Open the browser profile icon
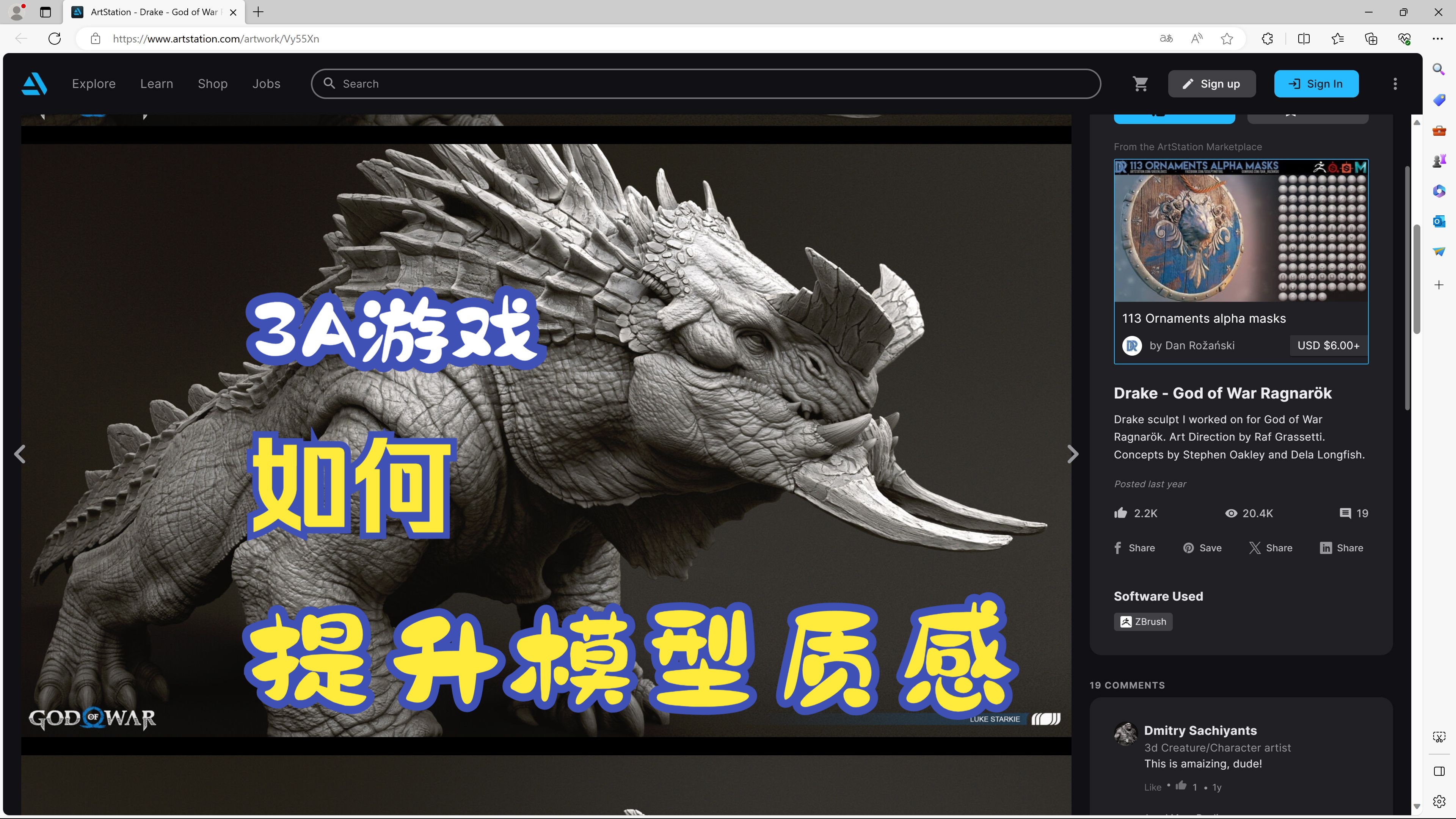This screenshot has height=819, width=1456. coord(17,12)
